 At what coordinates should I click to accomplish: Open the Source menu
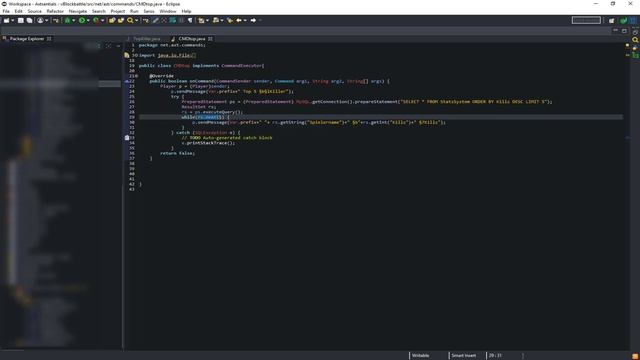click(34, 11)
